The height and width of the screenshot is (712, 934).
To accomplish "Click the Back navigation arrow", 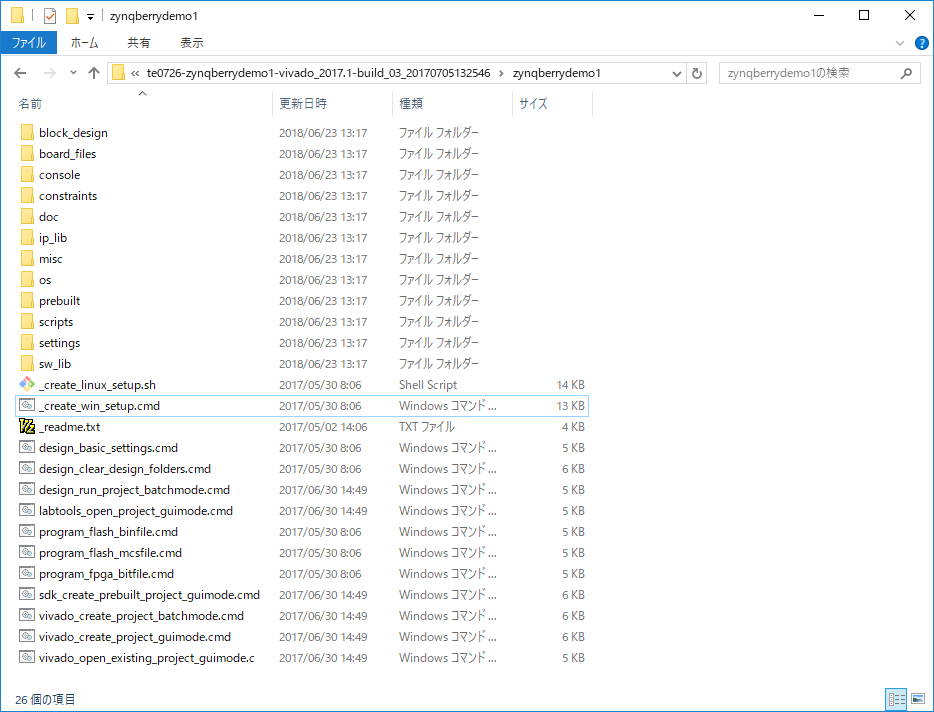I will point(20,73).
